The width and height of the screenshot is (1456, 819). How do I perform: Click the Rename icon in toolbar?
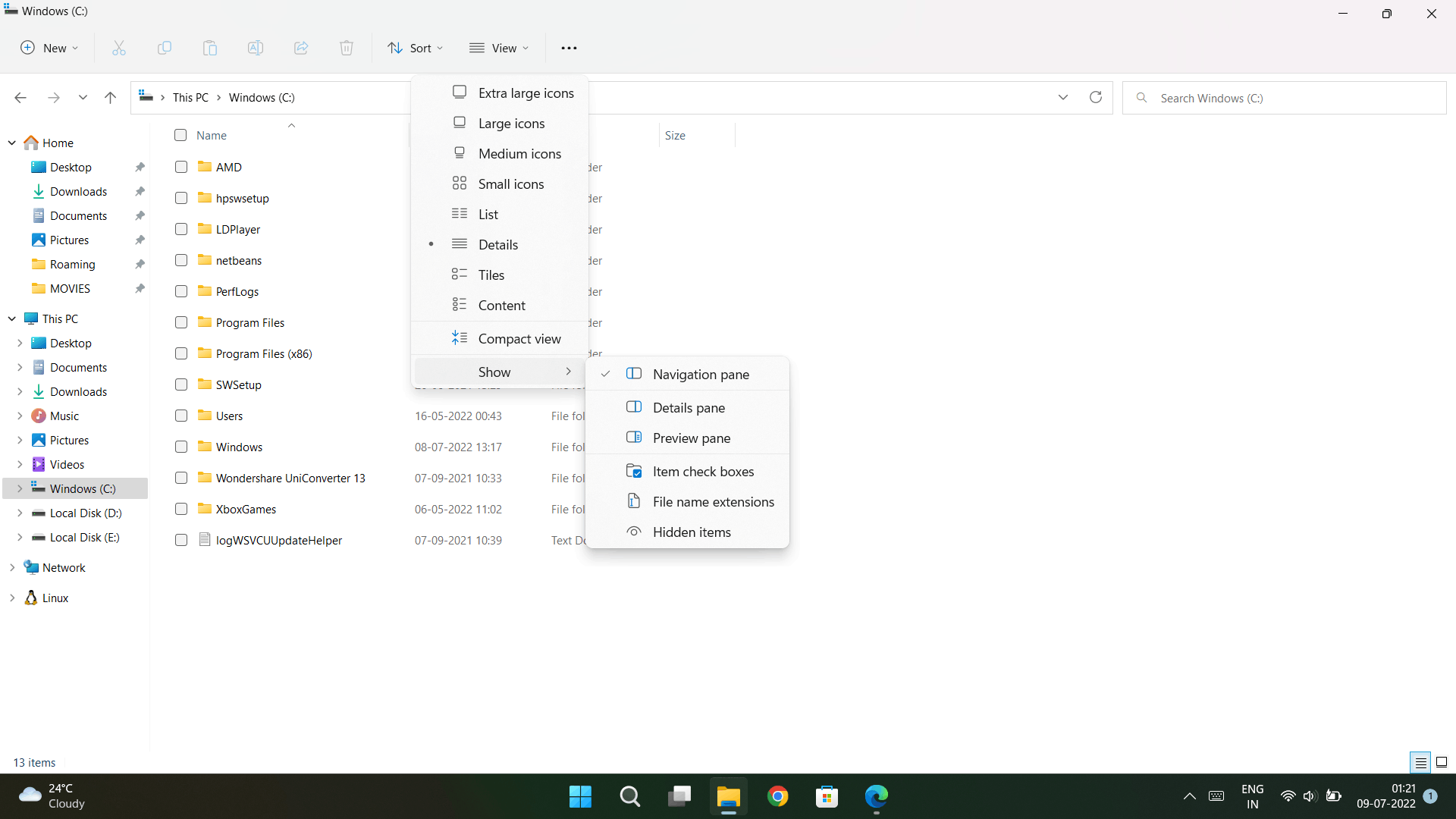pyautogui.click(x=256, y=48)
